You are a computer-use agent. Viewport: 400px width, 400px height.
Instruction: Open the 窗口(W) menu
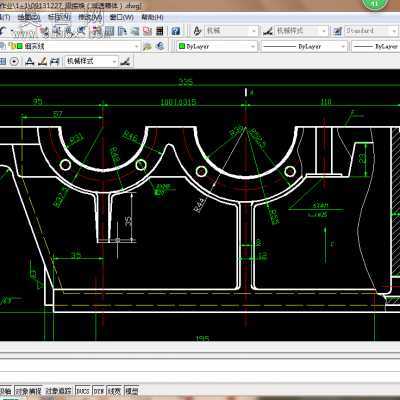click(x=121, y=17)
